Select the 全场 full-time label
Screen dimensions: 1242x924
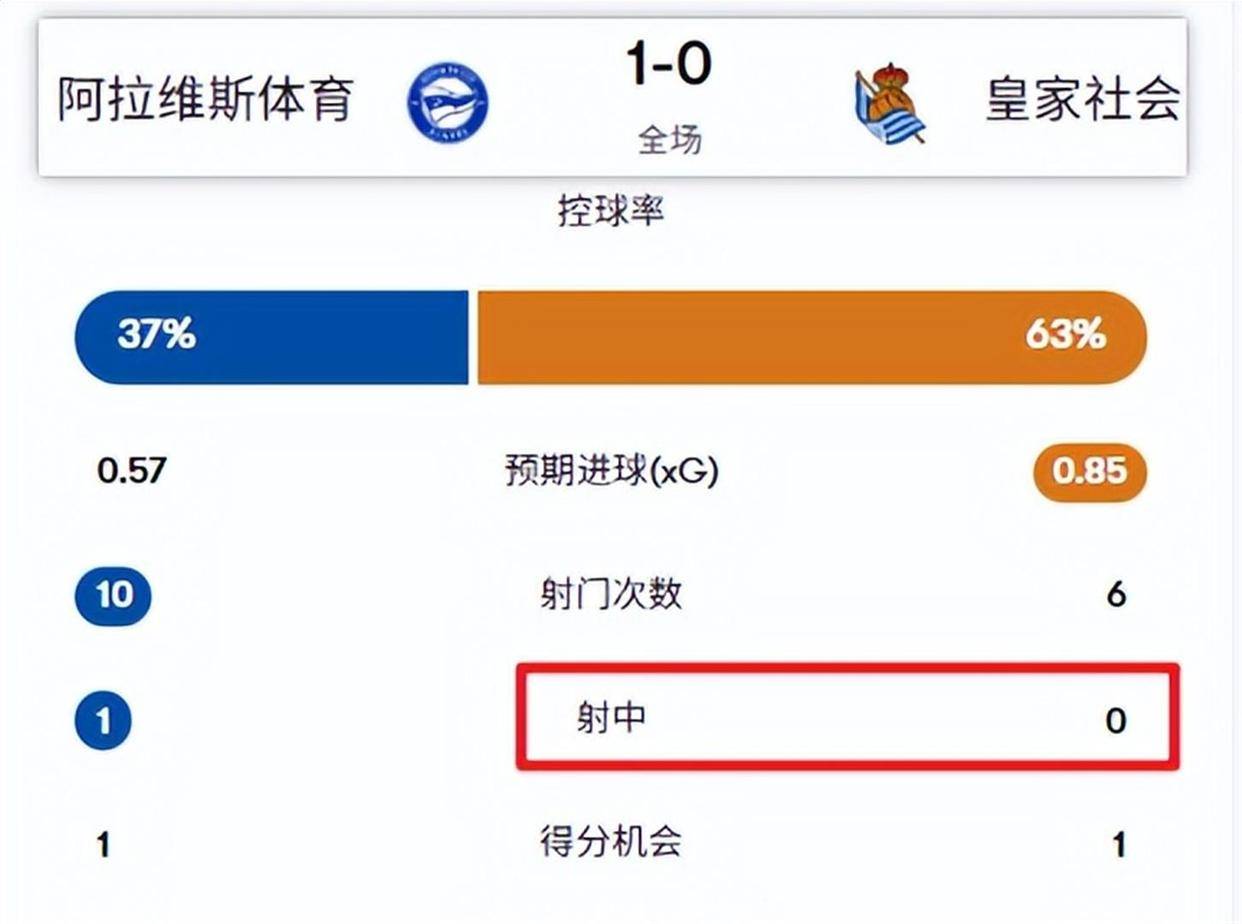(x=669, y=141)
